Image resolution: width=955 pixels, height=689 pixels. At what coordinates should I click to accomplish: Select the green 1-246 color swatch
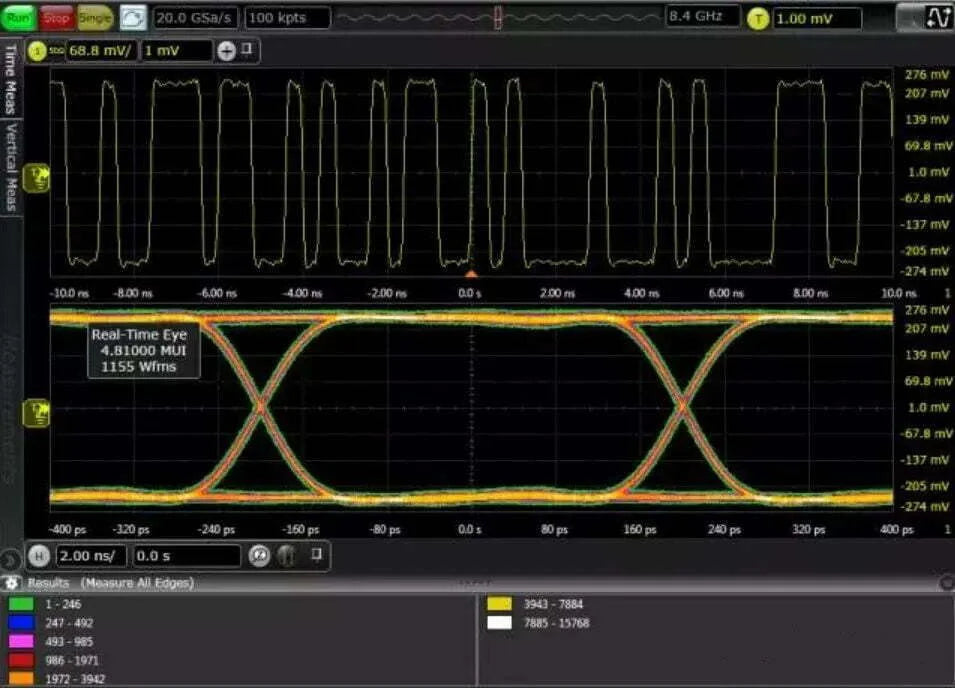point(22,605)
